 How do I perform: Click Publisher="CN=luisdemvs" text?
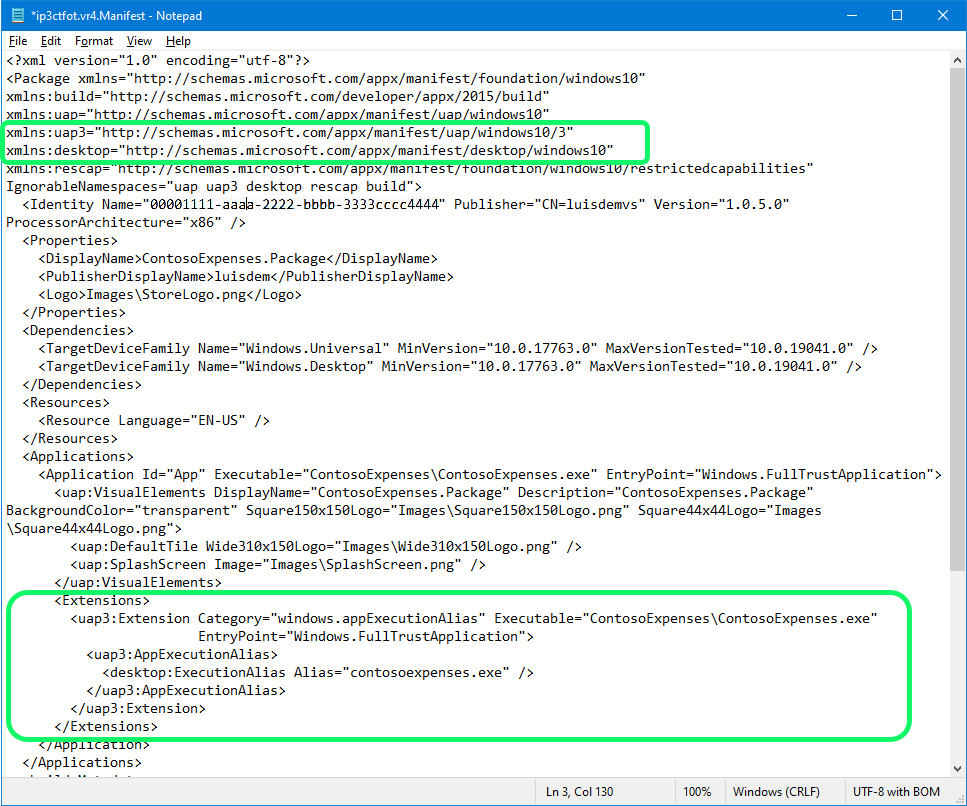[549, 204]
